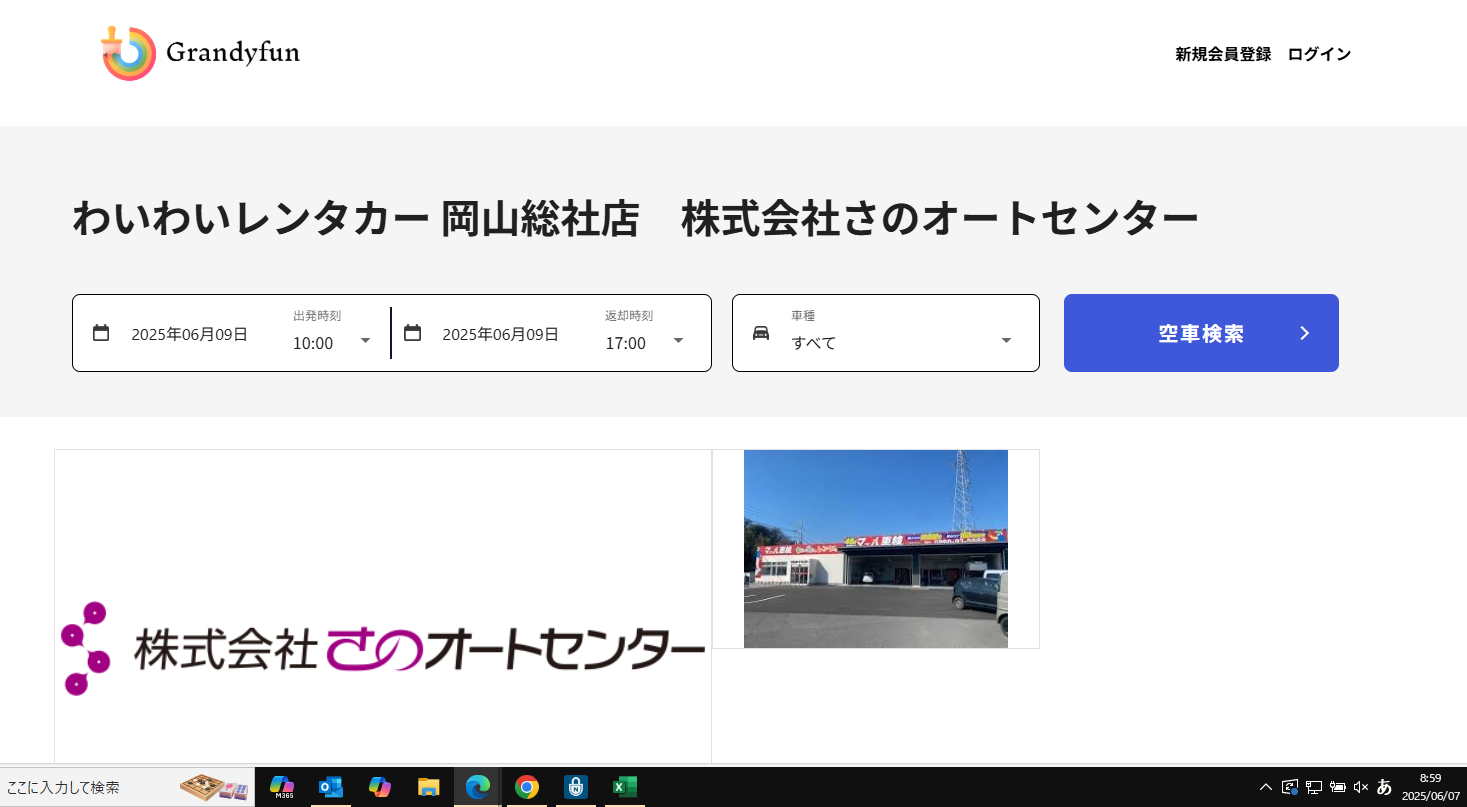Open the blue padlock app in taskbar
This screenshot has height=807, width=1467.
tap(575, 787)
